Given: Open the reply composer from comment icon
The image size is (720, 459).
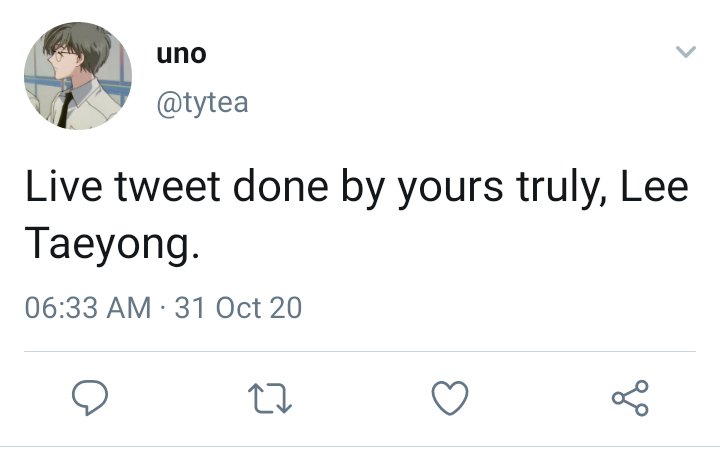Looking at the screenshot, I should (90, 397).
